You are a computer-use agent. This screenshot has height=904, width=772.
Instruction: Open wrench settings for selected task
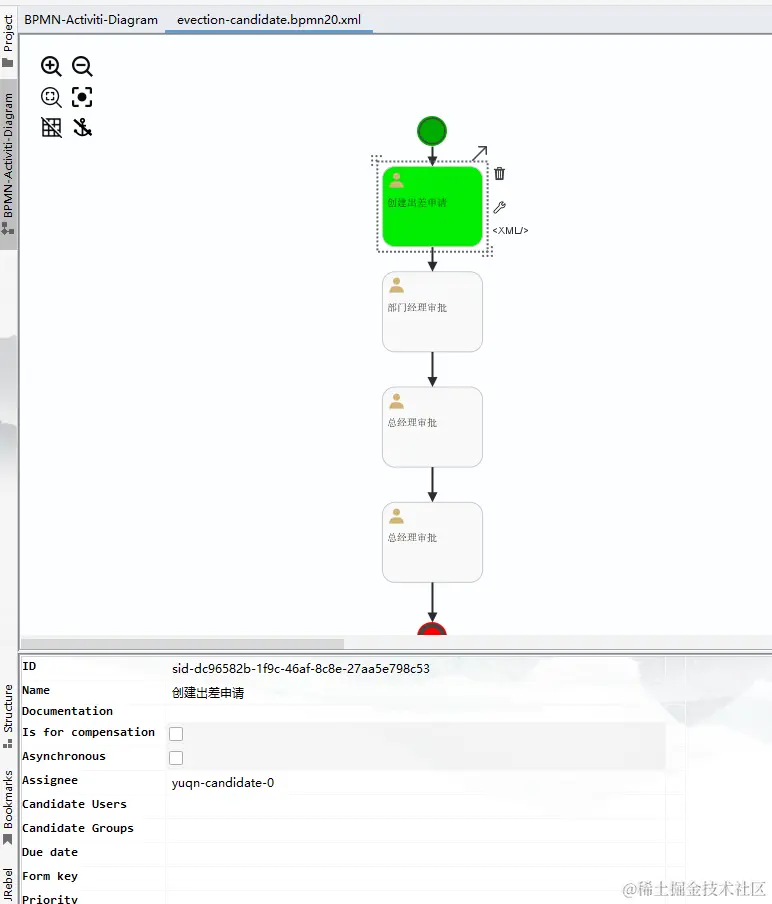coord(499,207)
